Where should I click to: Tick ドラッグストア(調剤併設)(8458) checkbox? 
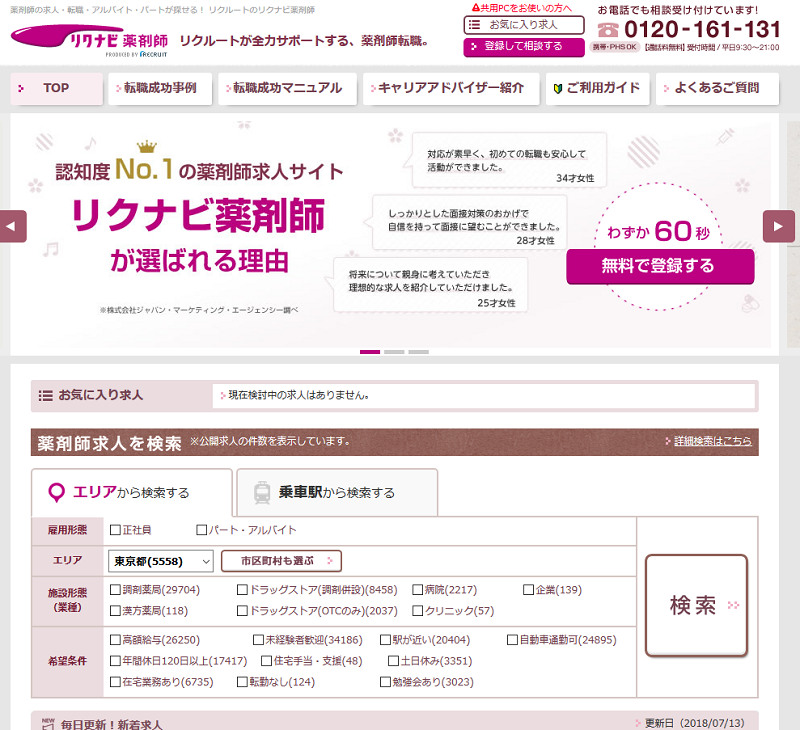242,590
